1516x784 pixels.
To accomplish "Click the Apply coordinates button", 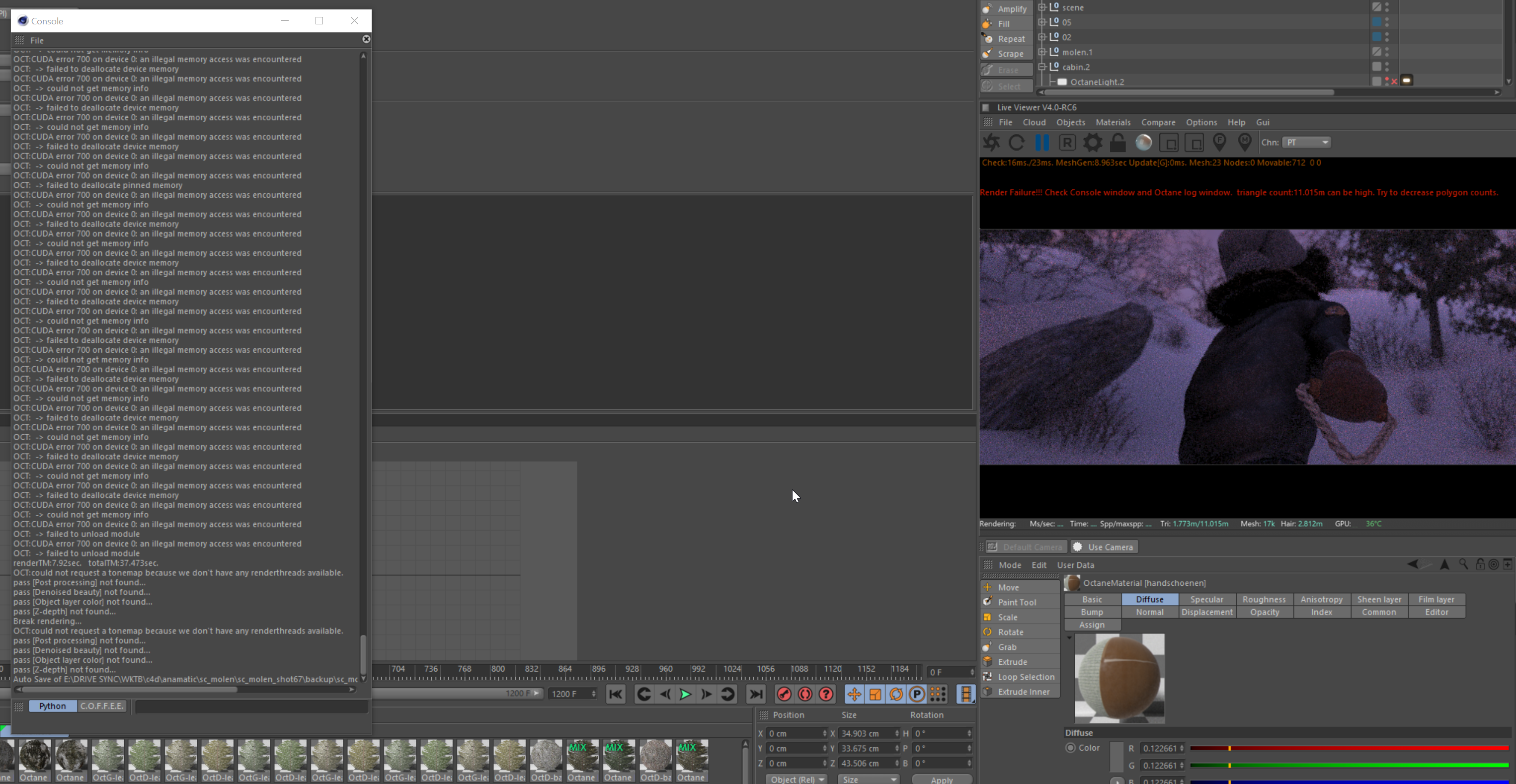I will [941, 780].
